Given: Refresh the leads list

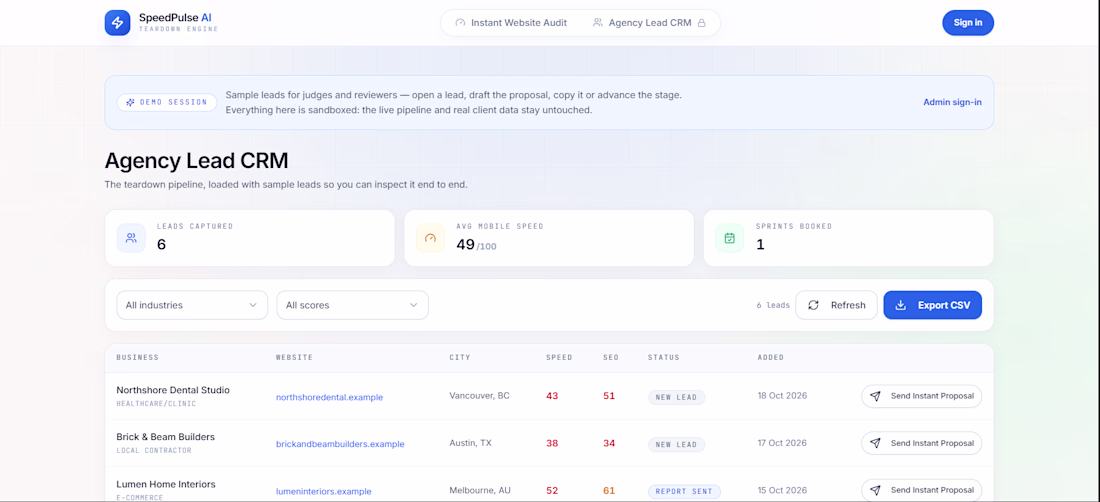Looking at the screenshot, I should [836, 305].
